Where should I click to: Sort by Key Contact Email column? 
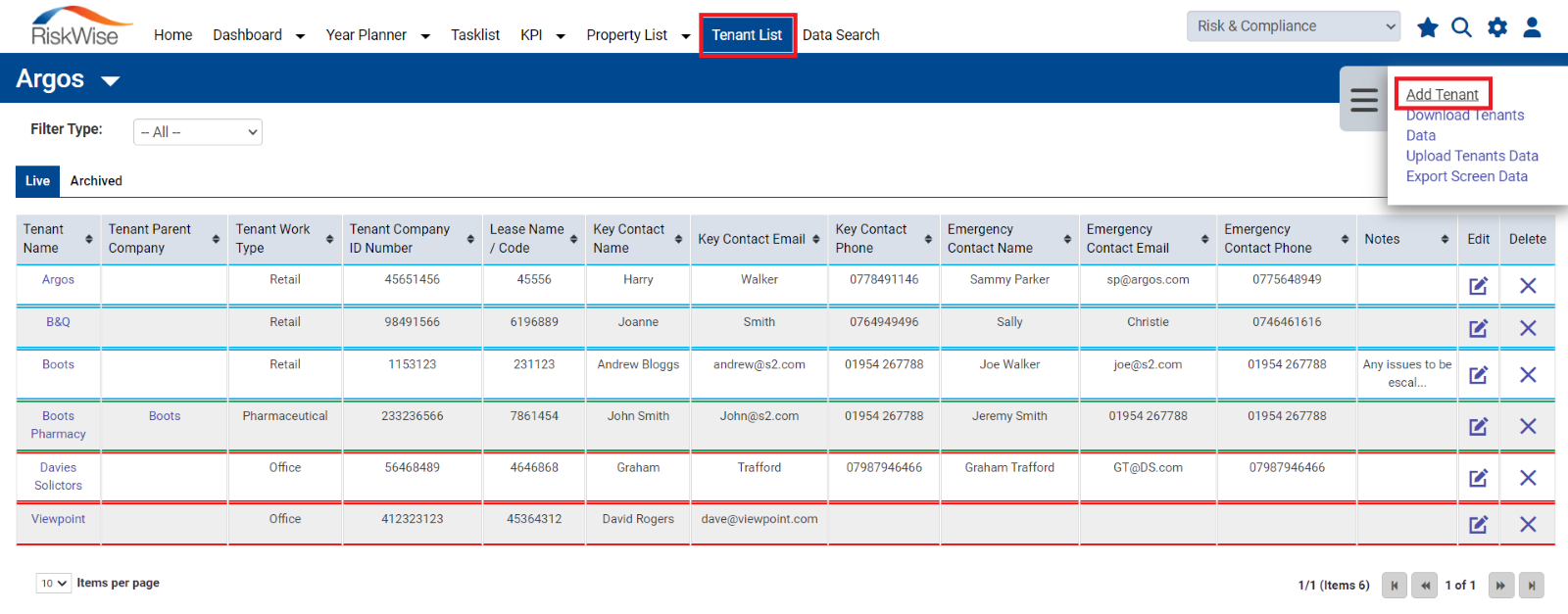816,239
